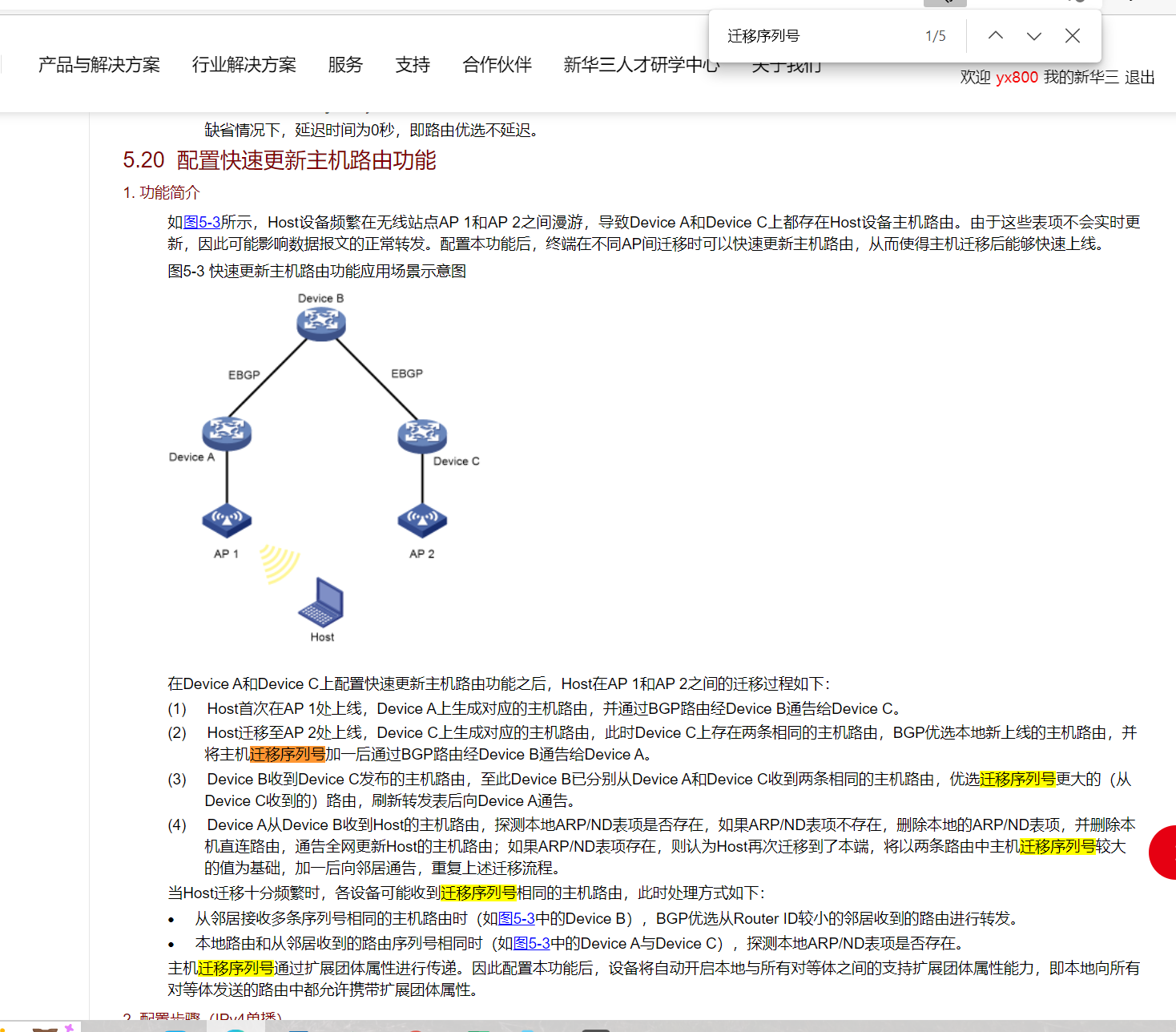Open 合作伙伴 navigation menu
The height and width of the screenshot is (1032, 1176).
tap(497, 65)
